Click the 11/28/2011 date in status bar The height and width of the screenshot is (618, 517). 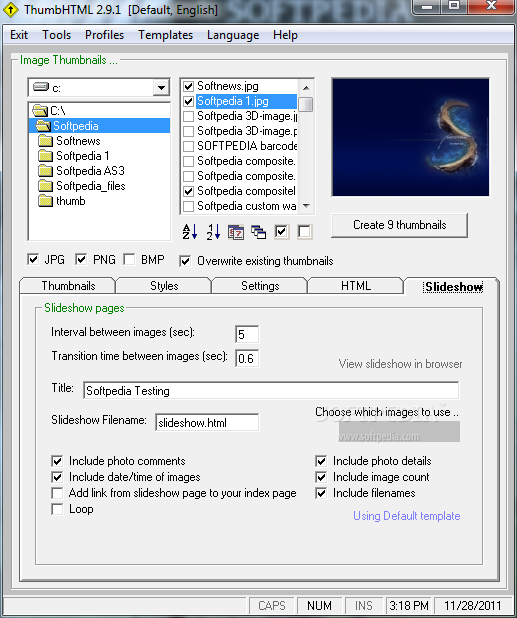pos(472,605)
